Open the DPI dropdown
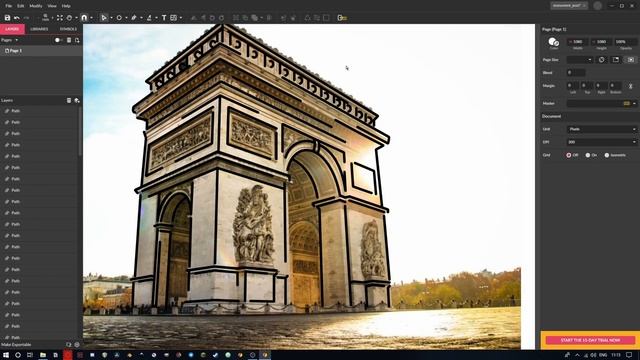The width and height of the screenshot is (640, 360). [602, 142]
